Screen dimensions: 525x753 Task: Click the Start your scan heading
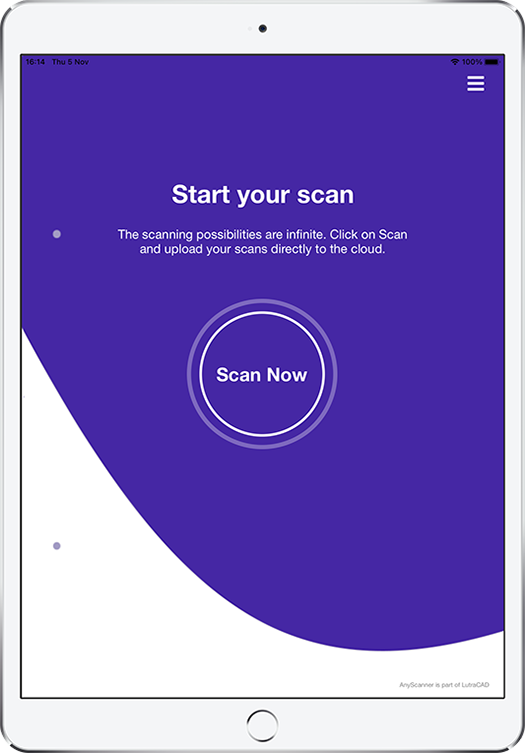click(x=263, y=194)
